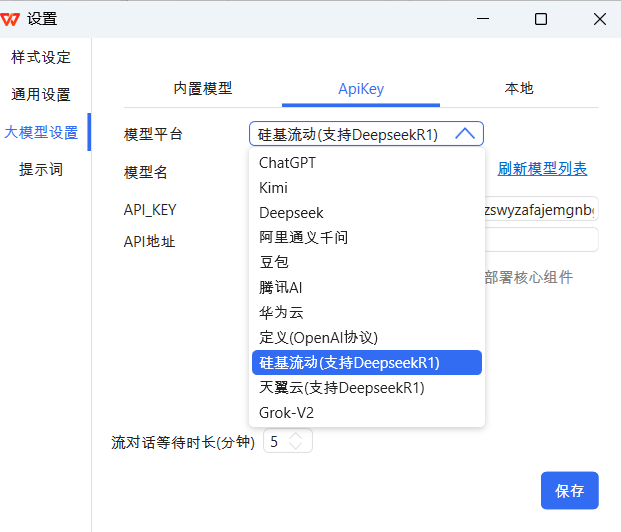Image resolution: width=621 pixels, height=532 pixels.
Task: Click into the API_KEY input field
Action: [x=541, y=209]
